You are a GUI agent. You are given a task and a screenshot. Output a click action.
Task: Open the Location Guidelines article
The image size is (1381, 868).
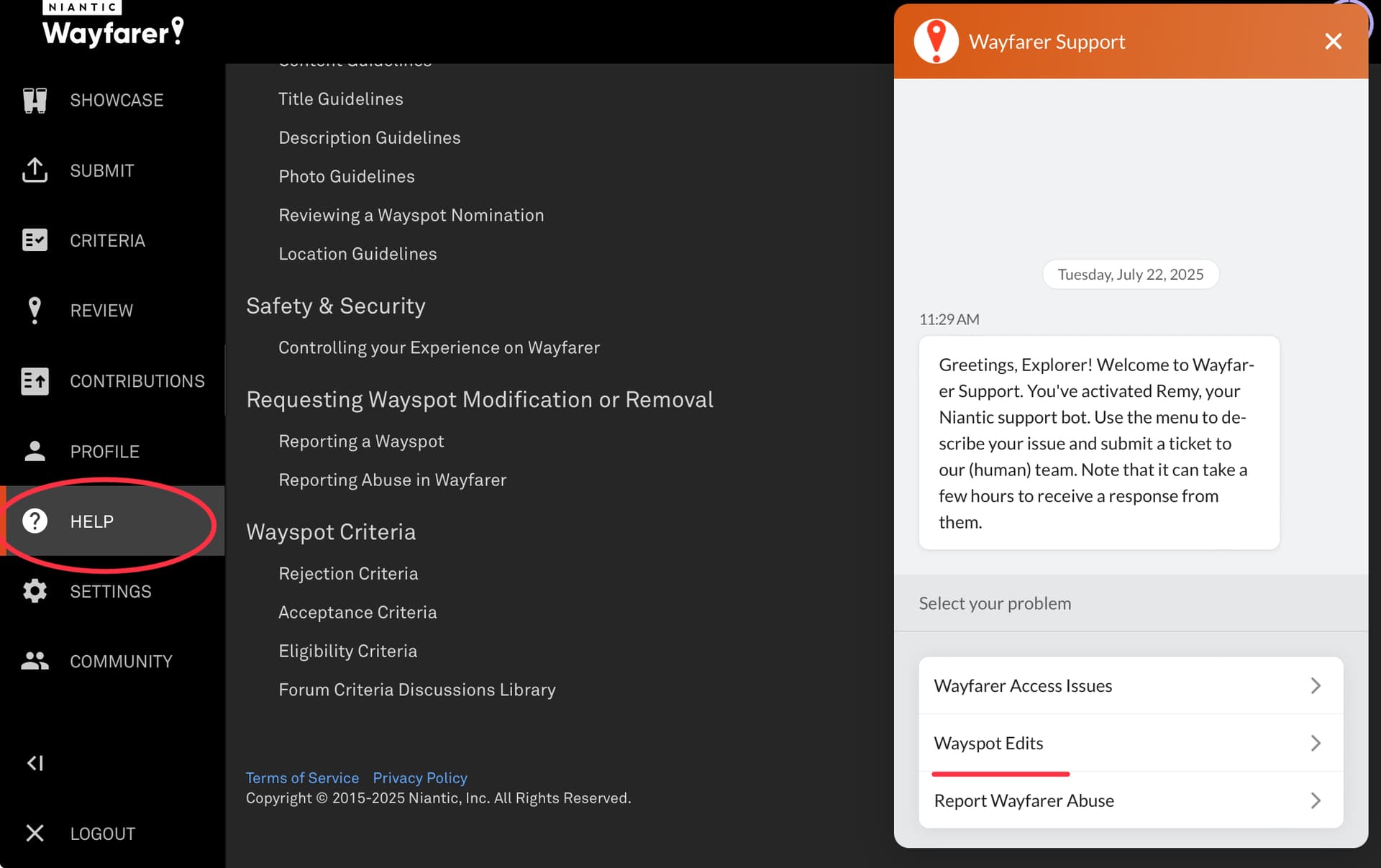(x=357, y=254)
